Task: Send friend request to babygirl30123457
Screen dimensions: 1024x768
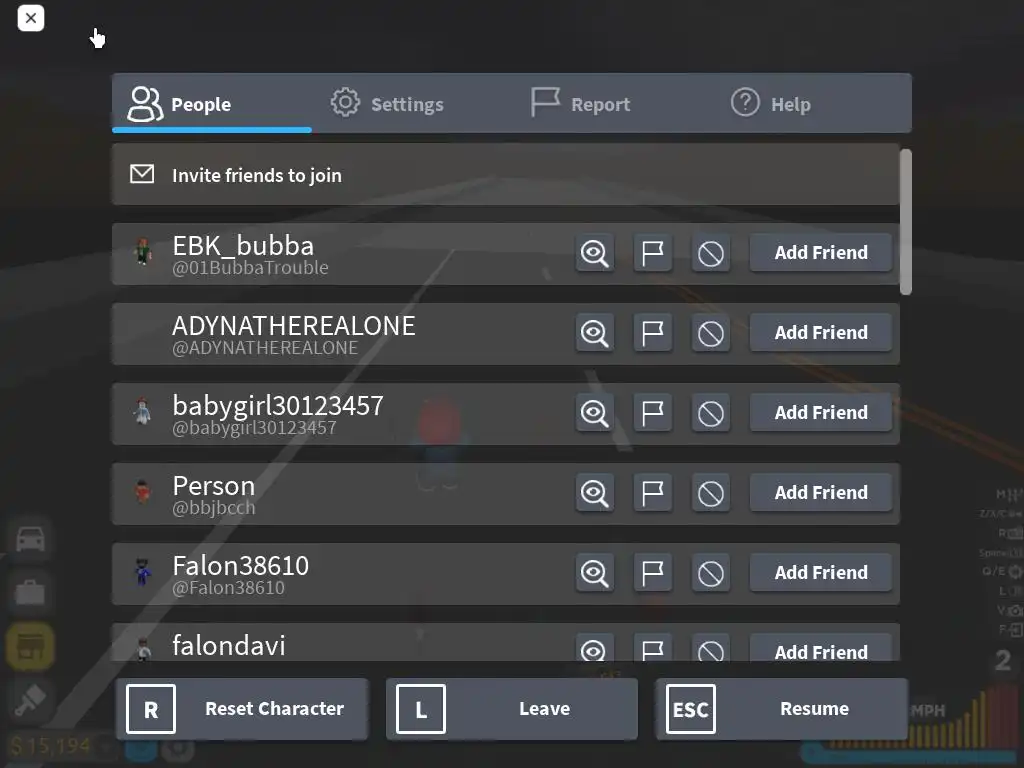Action: (x=821, y=413)
